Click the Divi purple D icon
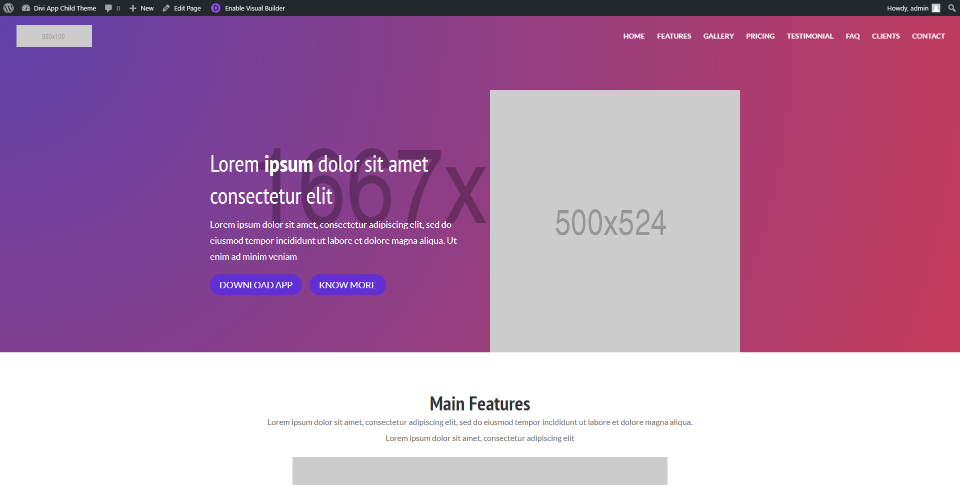960x485 pixels. (216, 8)
